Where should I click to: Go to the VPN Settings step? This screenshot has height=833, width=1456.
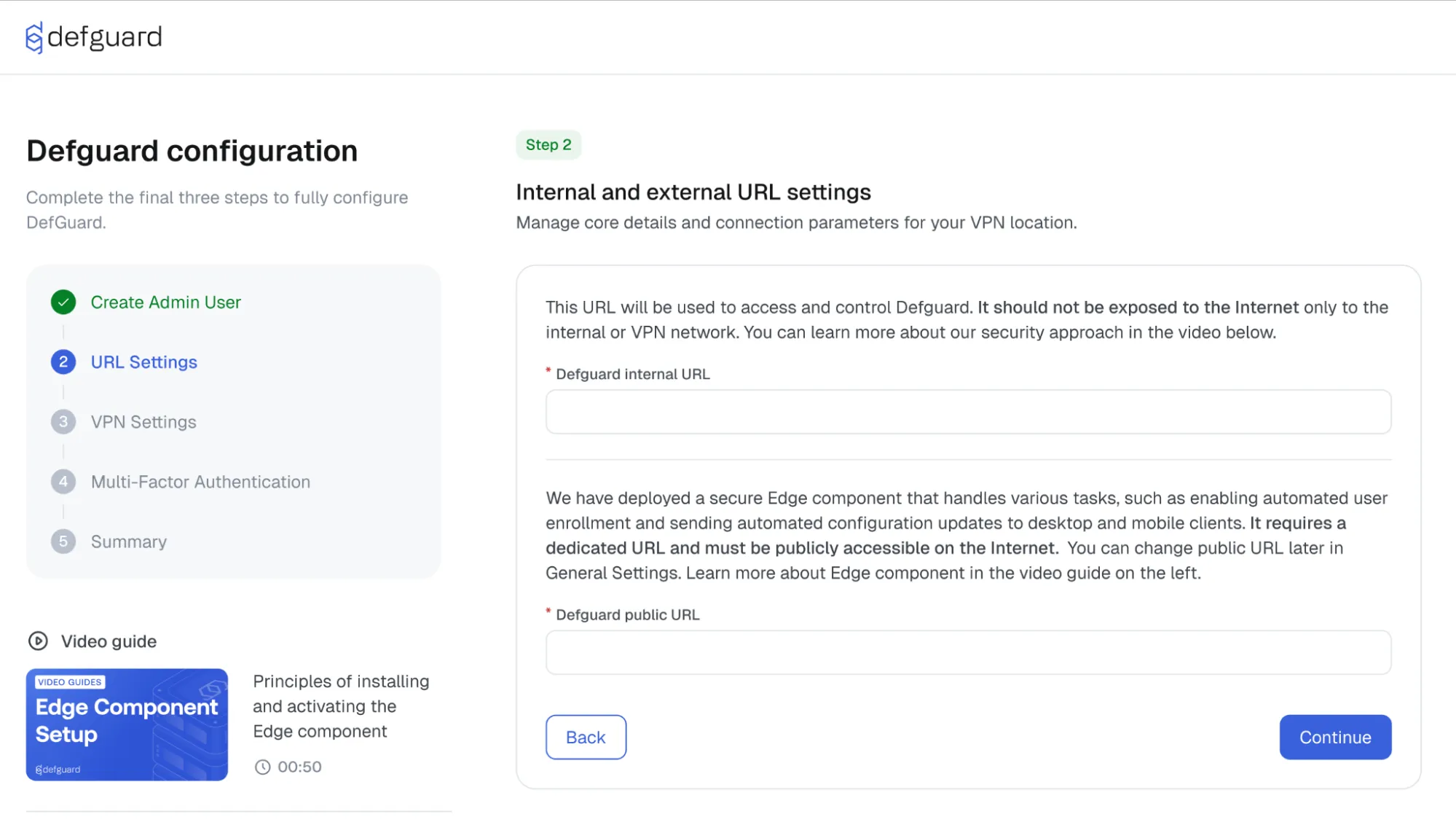[x=143, y=422]
